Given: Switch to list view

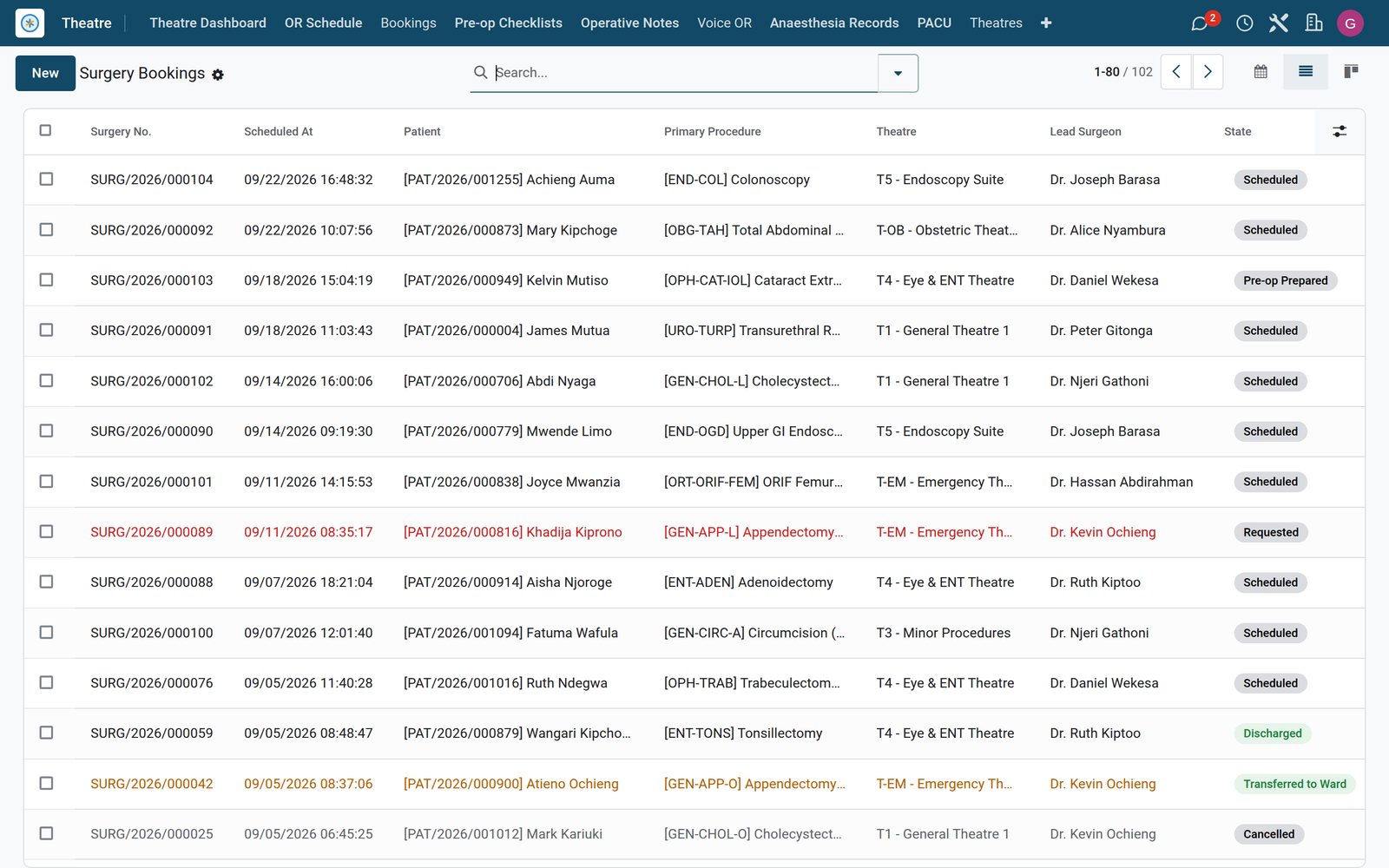Looking at the screenshot, I should 1306,72.
